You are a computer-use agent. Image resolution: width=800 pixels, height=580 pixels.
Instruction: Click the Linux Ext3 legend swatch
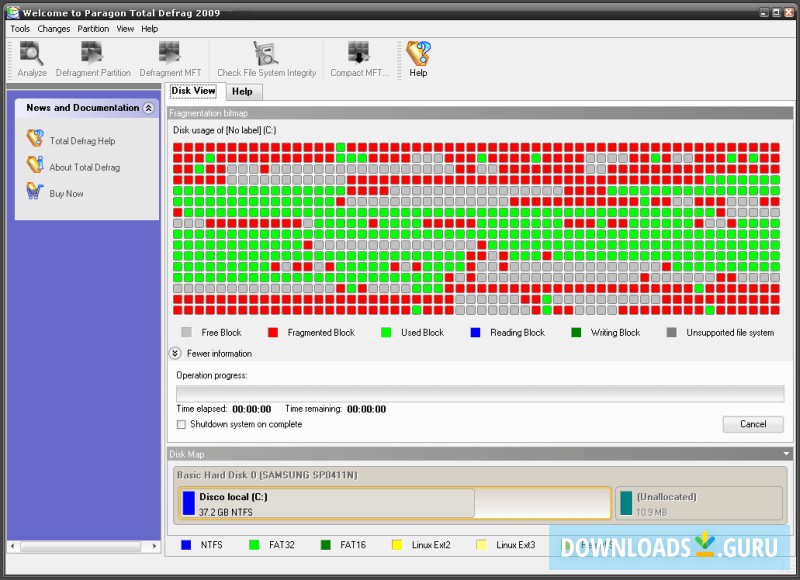[x=481, y=545]
